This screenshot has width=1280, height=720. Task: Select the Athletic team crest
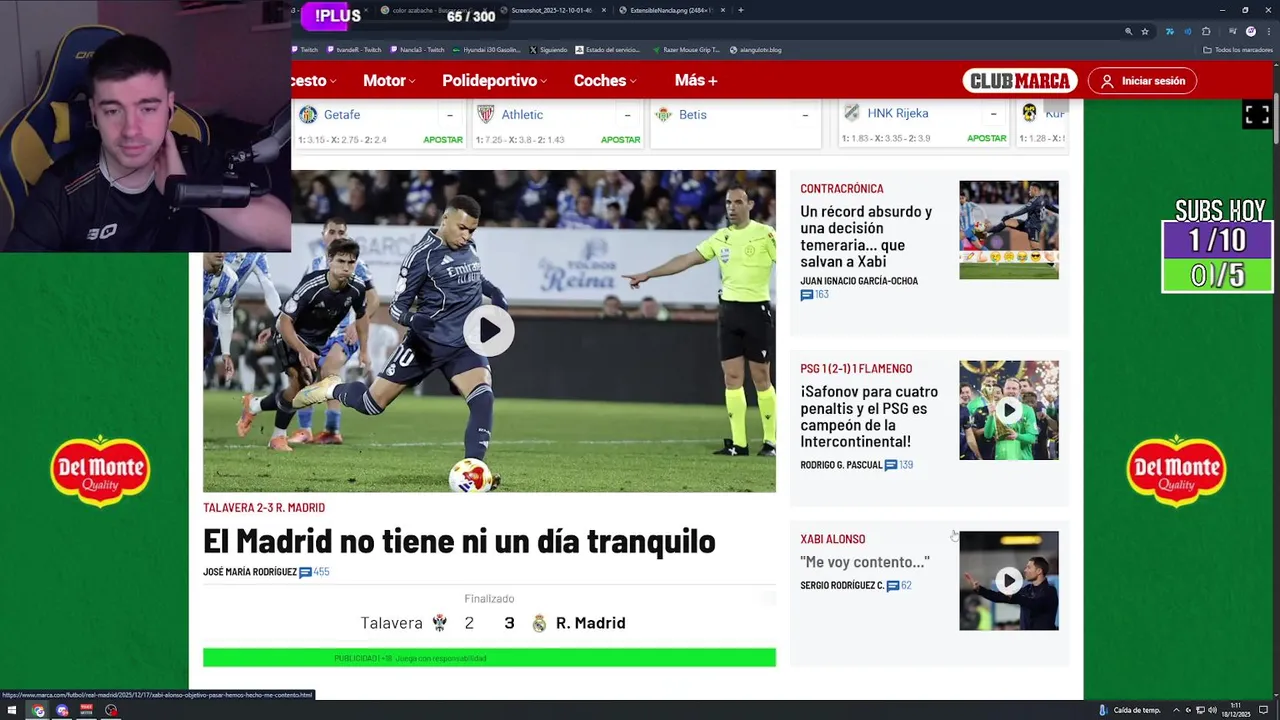click(x=486, y=114)
